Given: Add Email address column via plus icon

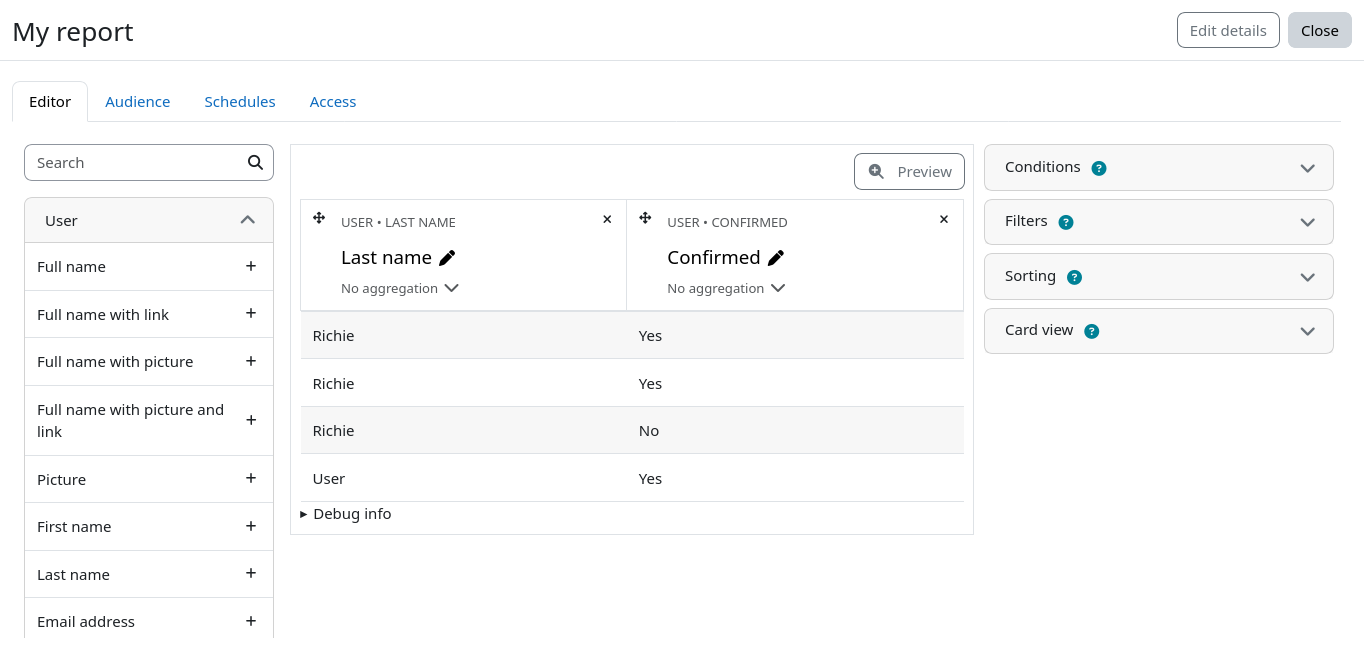Looking at the screenshot, I should [251, 621].
